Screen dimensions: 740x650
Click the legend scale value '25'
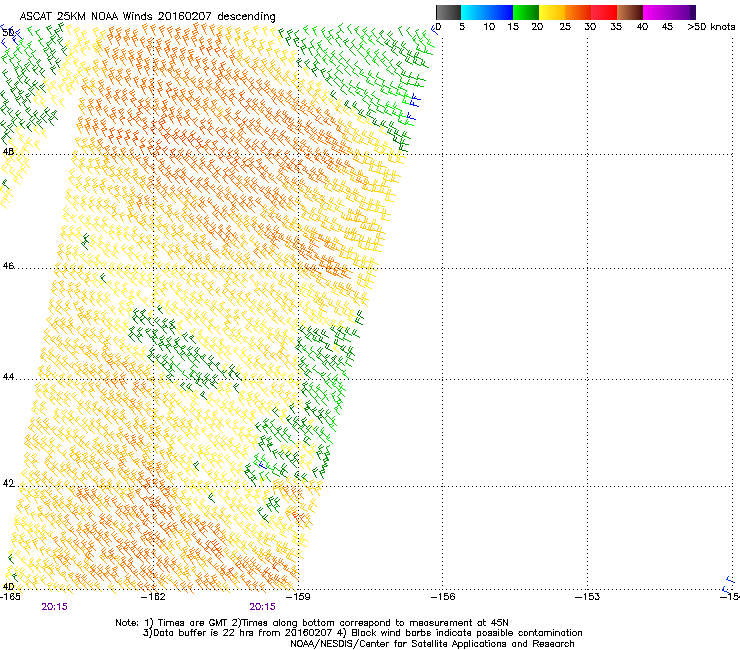click(x=565, y=27)
